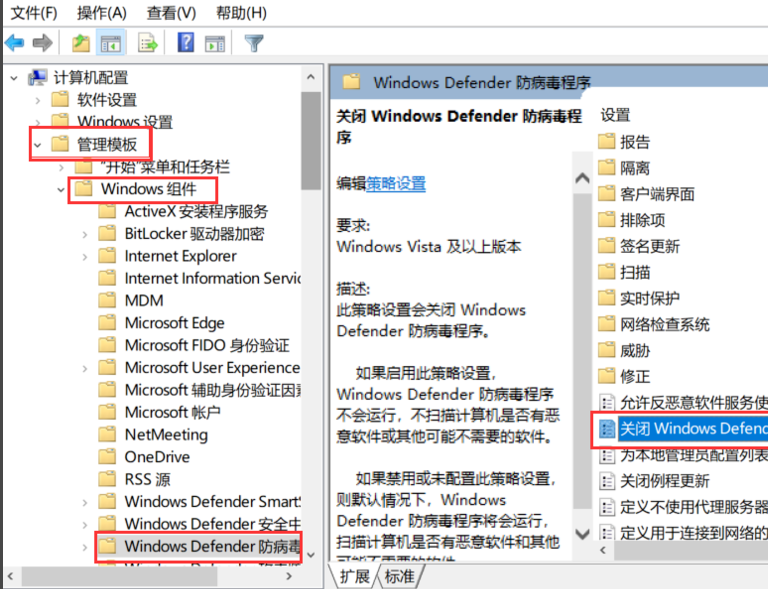Expand the Windows Defender SmartScreen node
This screenshot has height=589, width=768.
pyautogui.click(x=85, y=502)
